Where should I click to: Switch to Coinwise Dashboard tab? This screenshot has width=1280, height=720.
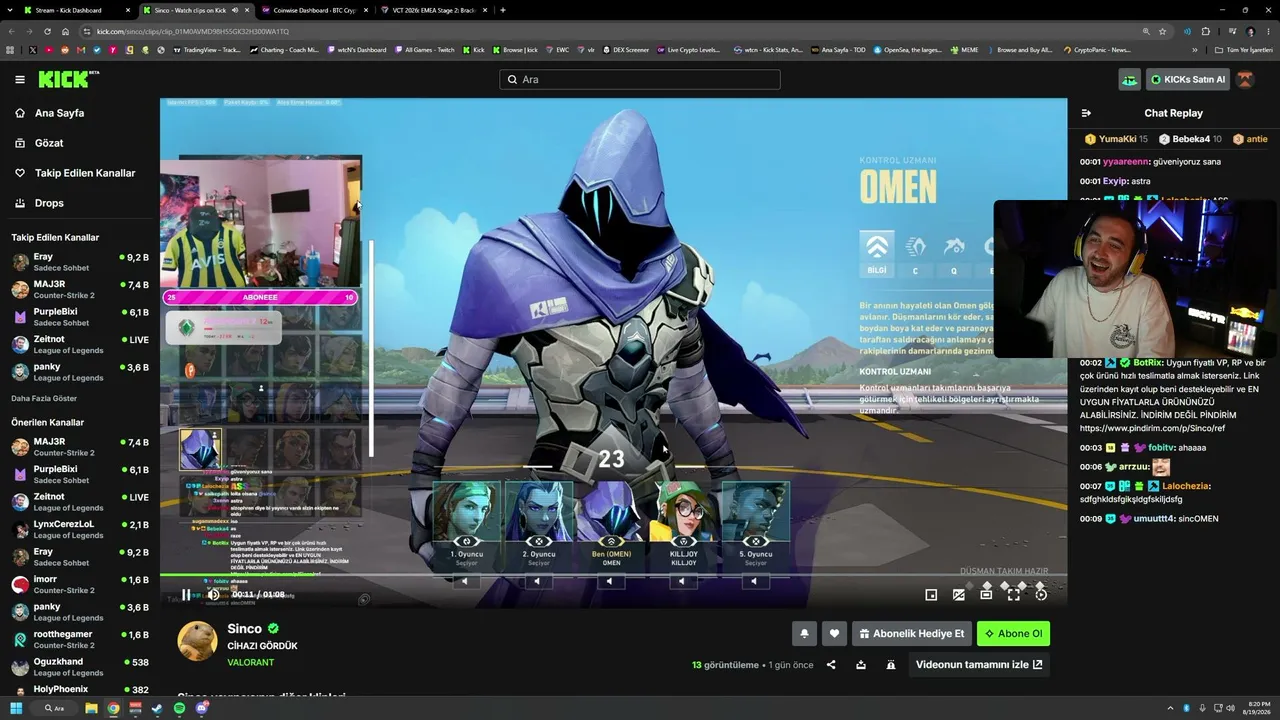(313, 10)
